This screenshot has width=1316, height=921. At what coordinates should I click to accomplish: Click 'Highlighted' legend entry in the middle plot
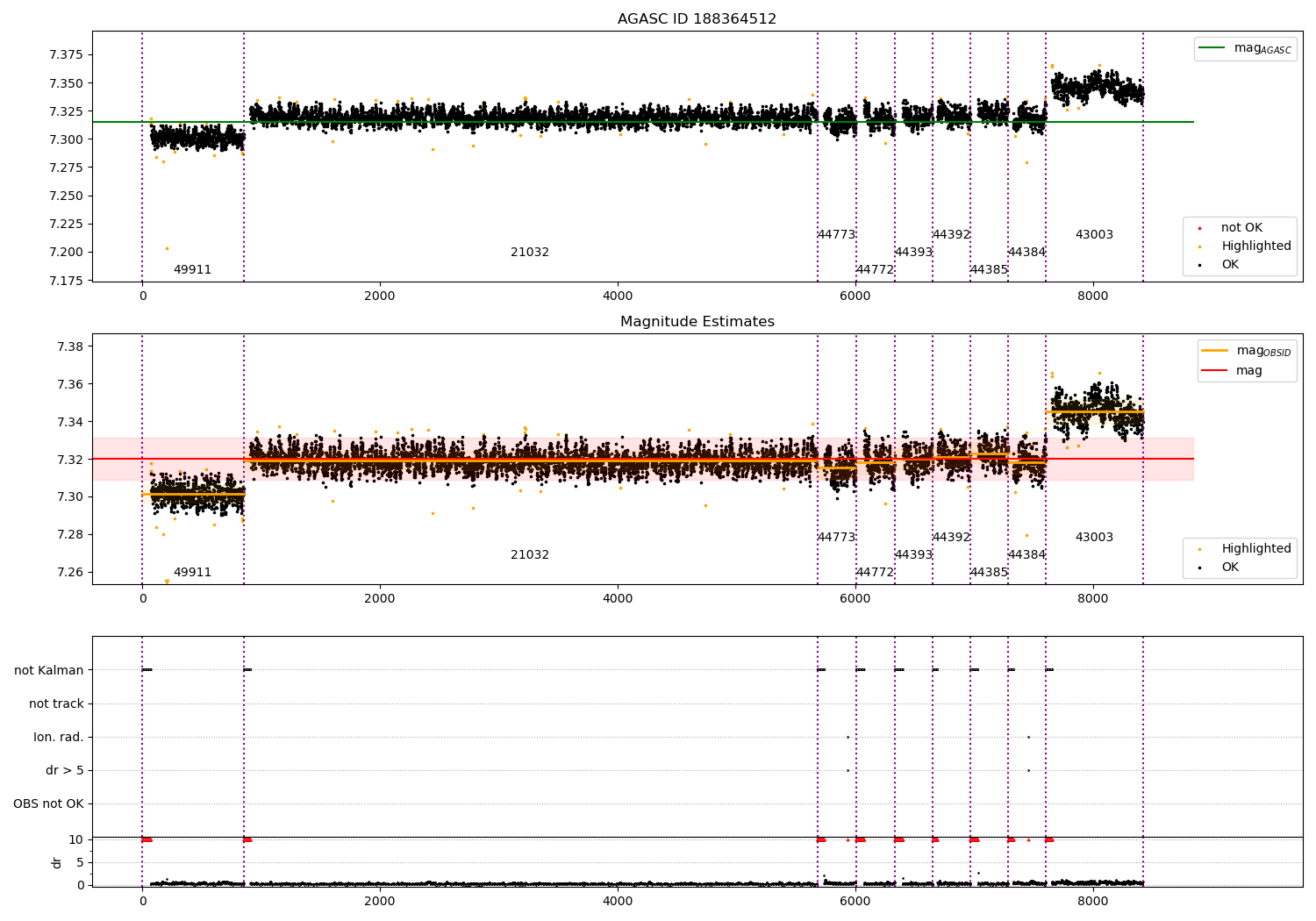(1245, 549)
